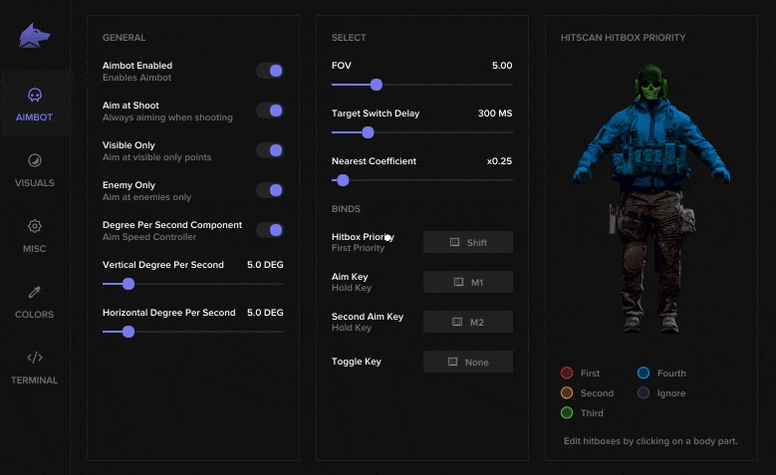Click the BINDS section header

point(346,209)
